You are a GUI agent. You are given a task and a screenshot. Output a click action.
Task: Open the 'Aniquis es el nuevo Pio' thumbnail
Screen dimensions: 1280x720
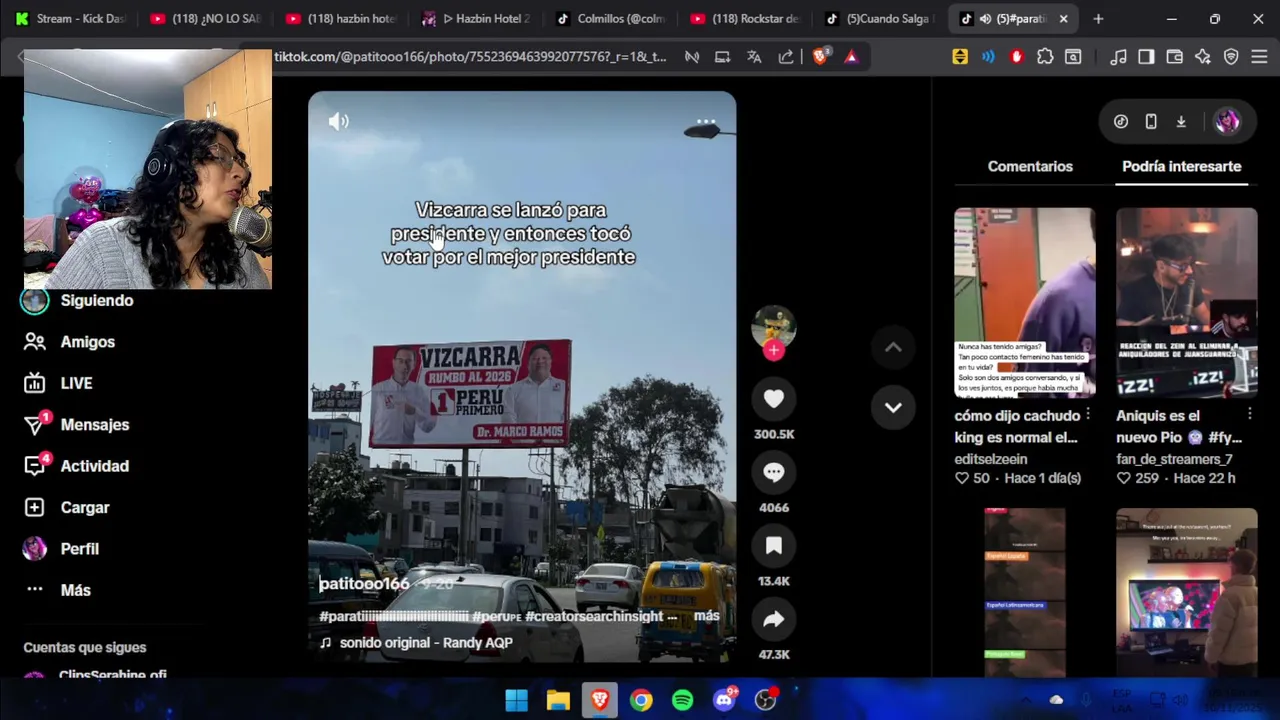coord(1186,302)
